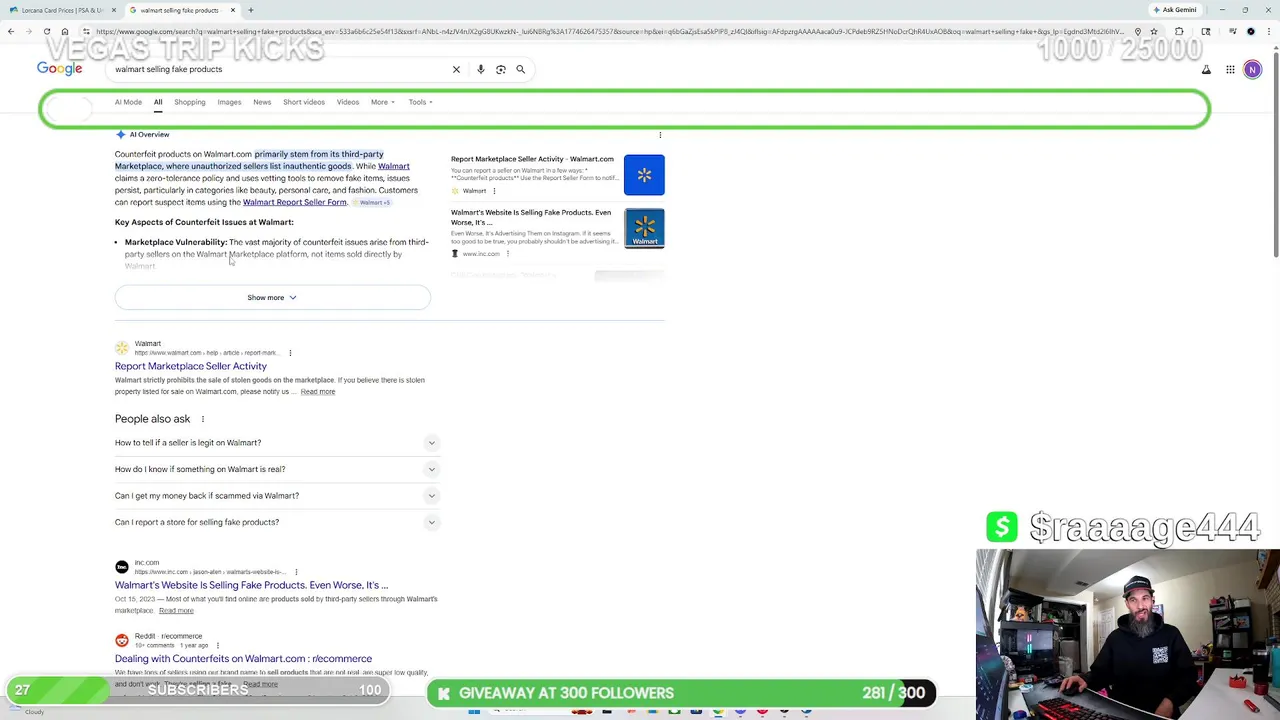The width and height of the screenshot is (1280, 720).
Task: Open site information icon in address bar
Action: pos(86,31)
